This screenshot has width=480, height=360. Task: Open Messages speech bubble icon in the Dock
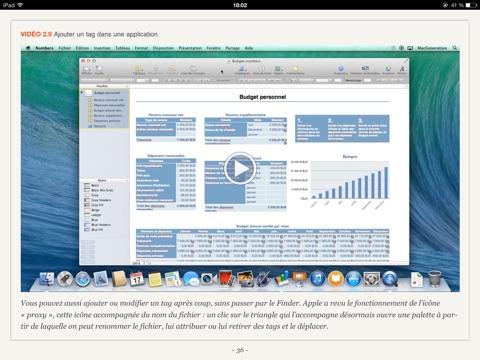click(191, 279)
